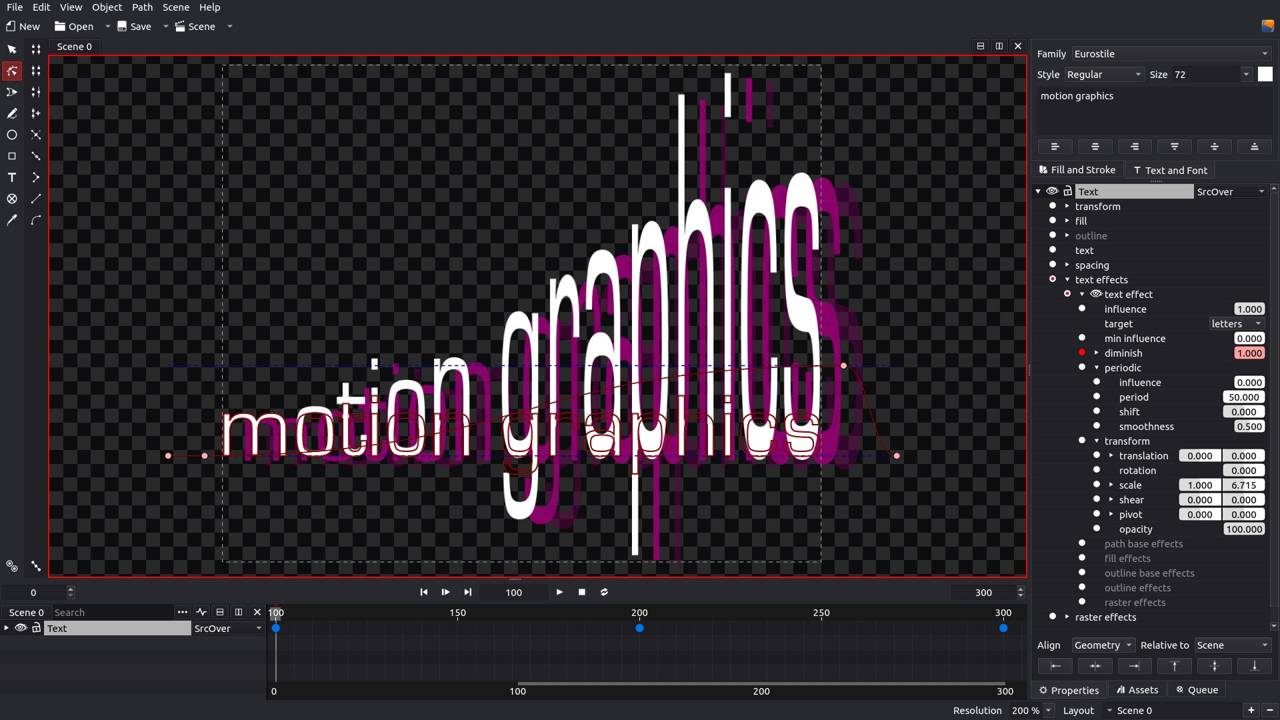Click the graph view icon in timeline
Viewport: 1280px width, 720px height.
[201, 612]
